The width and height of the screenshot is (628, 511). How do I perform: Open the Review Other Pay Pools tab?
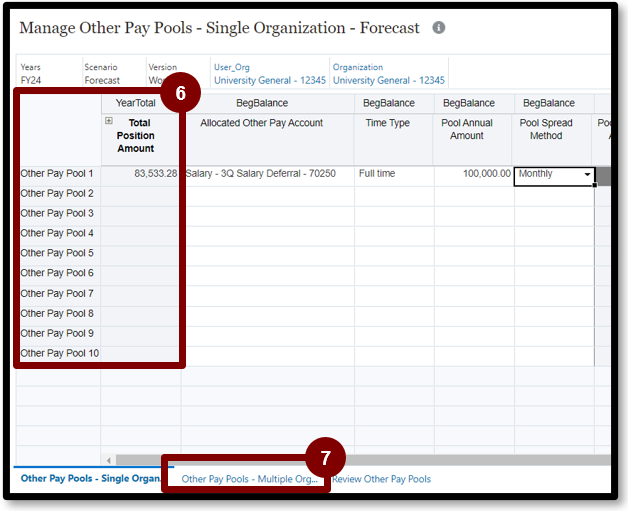coord(381,479)
